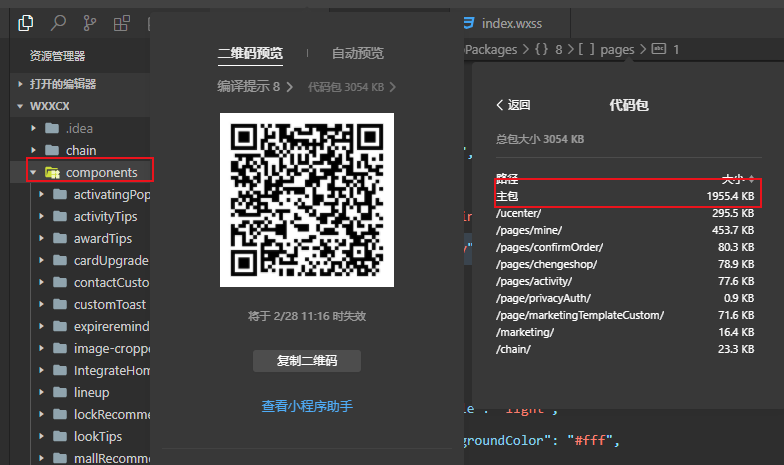Switch to 二维码预览 tab
This screenshot has height=465, width=784.
point(250,53)
